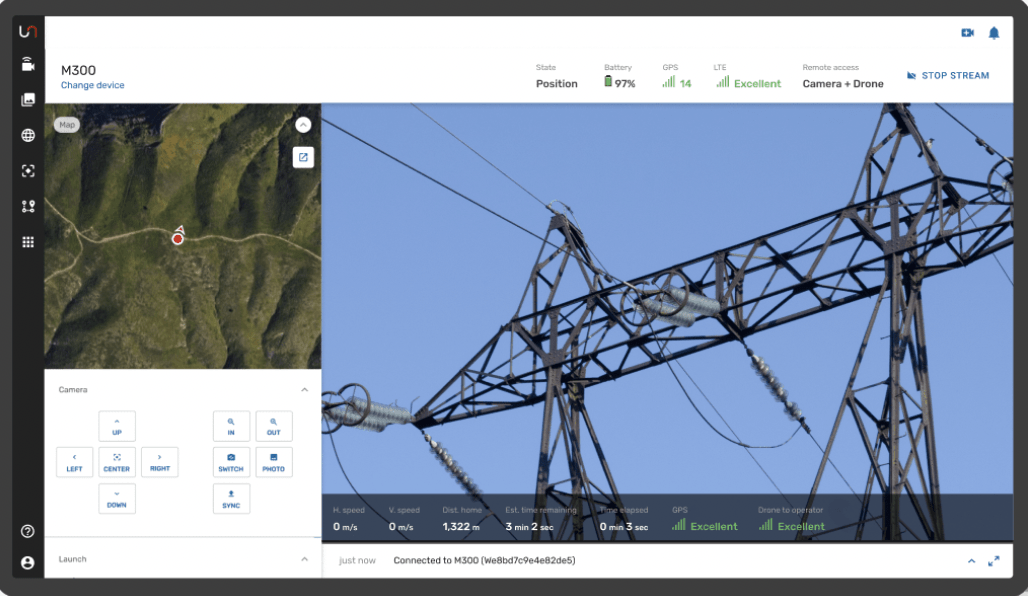The height and width of the screenshot is (596, 1028).
Task: Open the media gallery sidebar icon
Action: [x=28, y=100]
